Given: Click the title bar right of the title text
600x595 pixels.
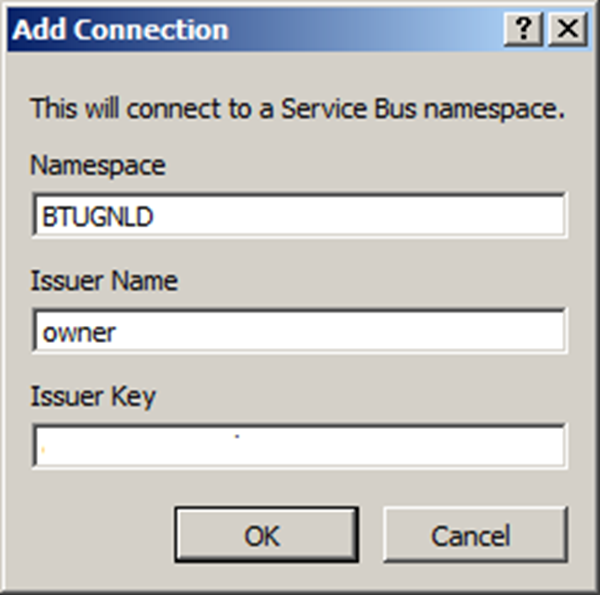Looking at the screenshot, I should [x=370, y=29].
